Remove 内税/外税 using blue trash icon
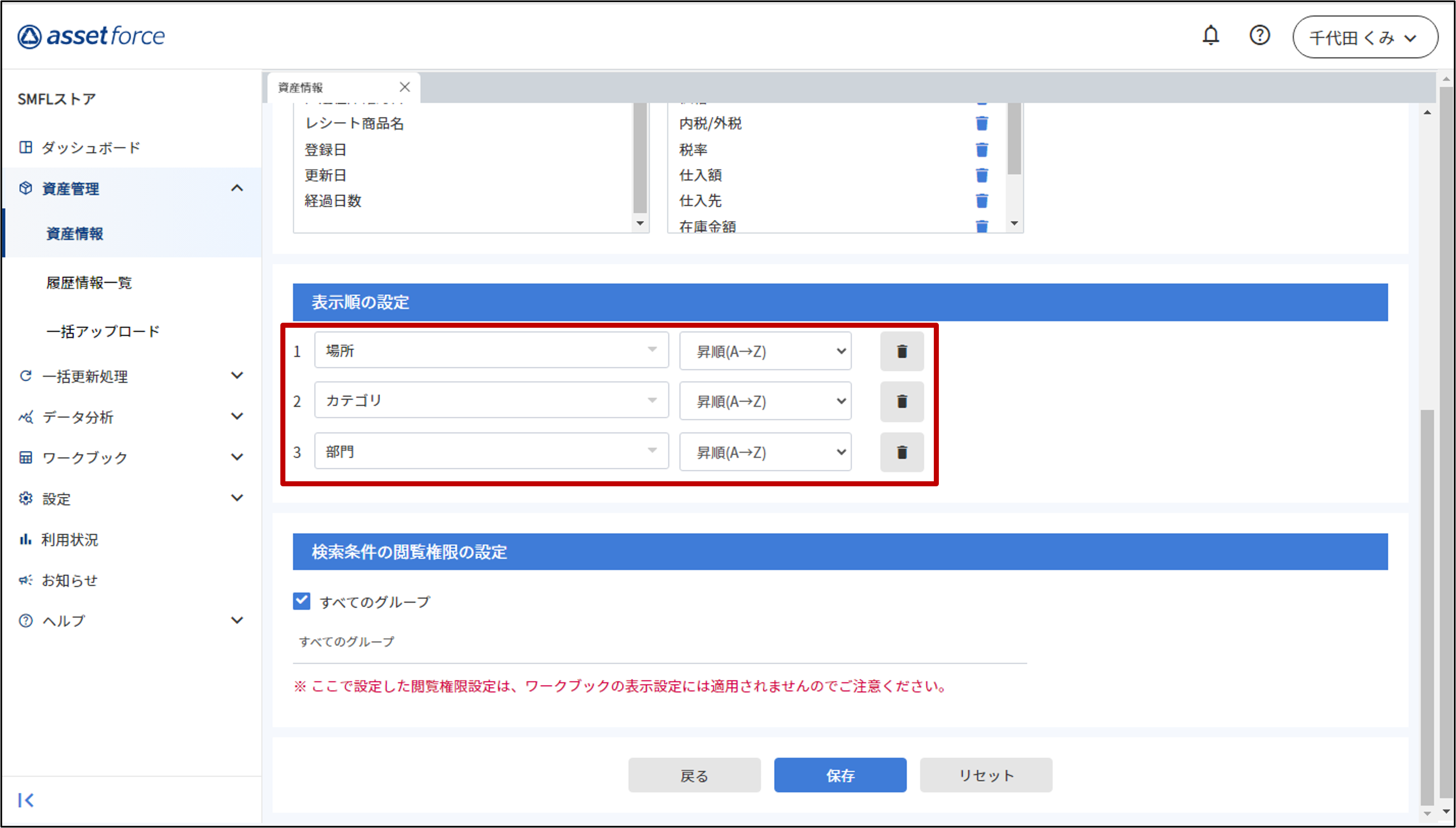The width and height of the screenshot is (1456, 828). (x=981, y=123)
